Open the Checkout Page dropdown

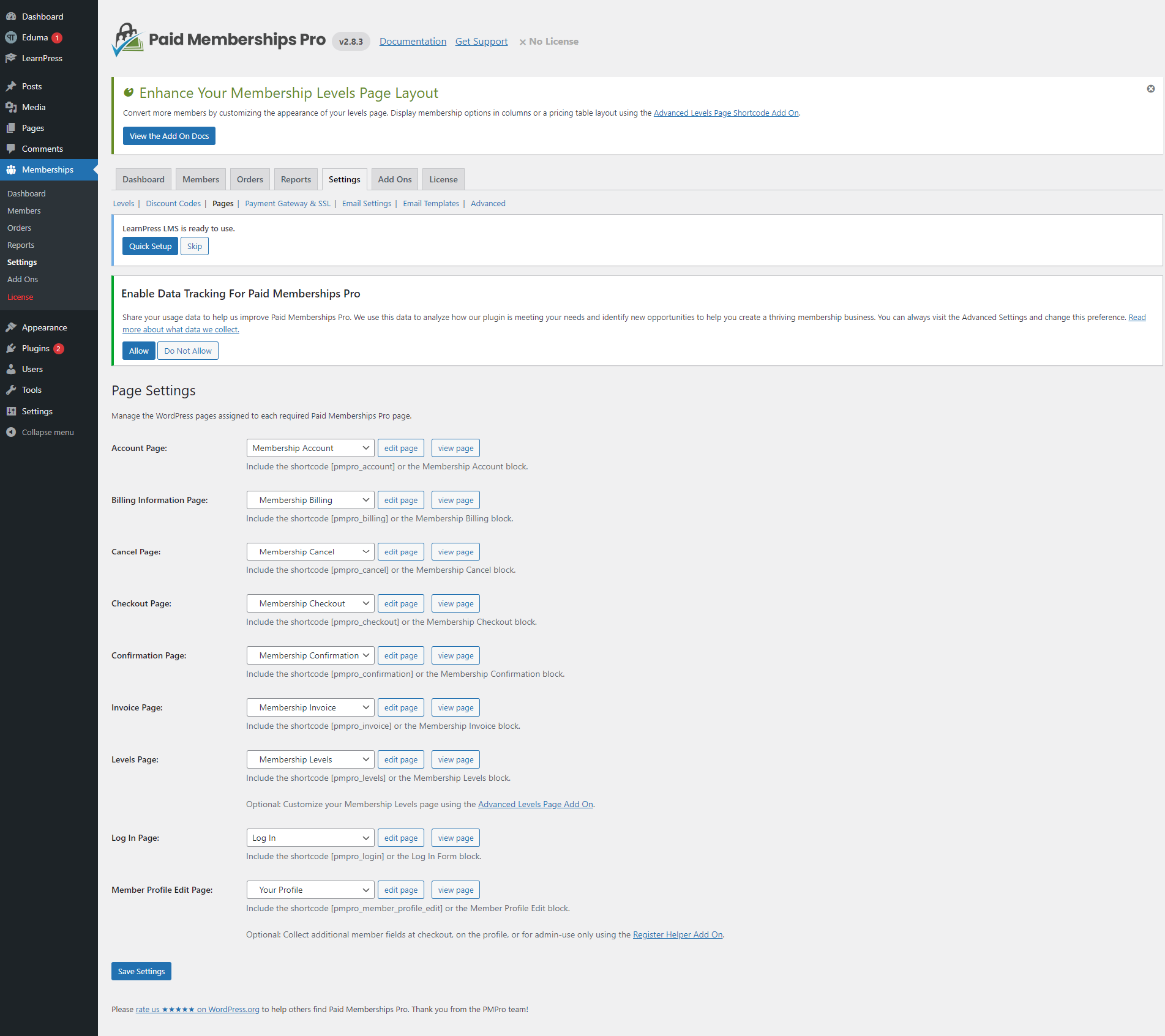[310, 603]
